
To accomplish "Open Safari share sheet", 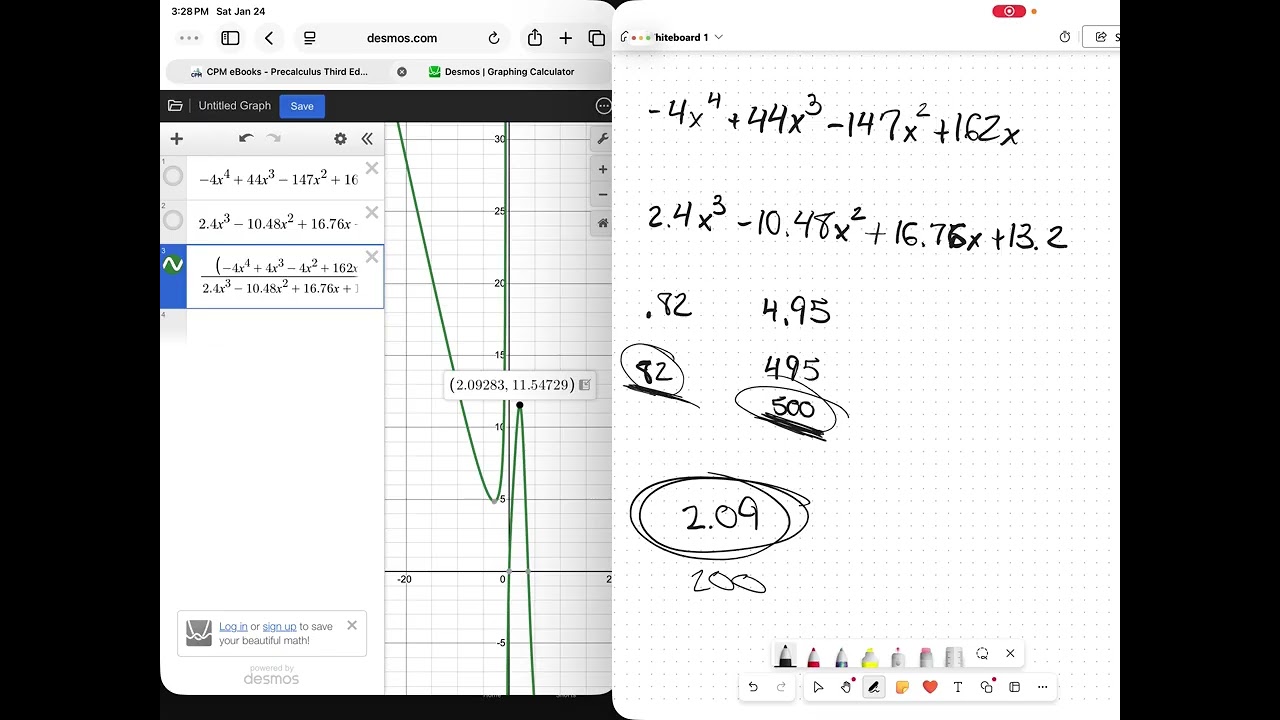I will pos(535,37).
